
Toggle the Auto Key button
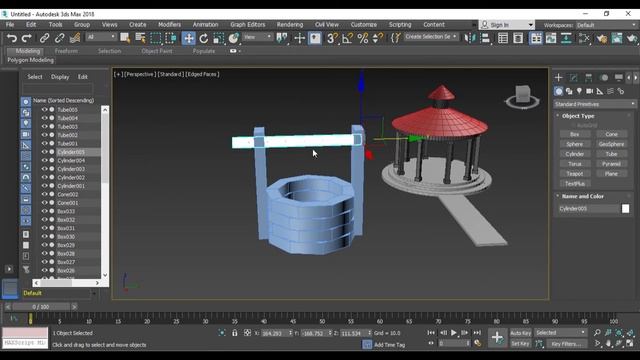pyautogui.click(x=520, y=333)
